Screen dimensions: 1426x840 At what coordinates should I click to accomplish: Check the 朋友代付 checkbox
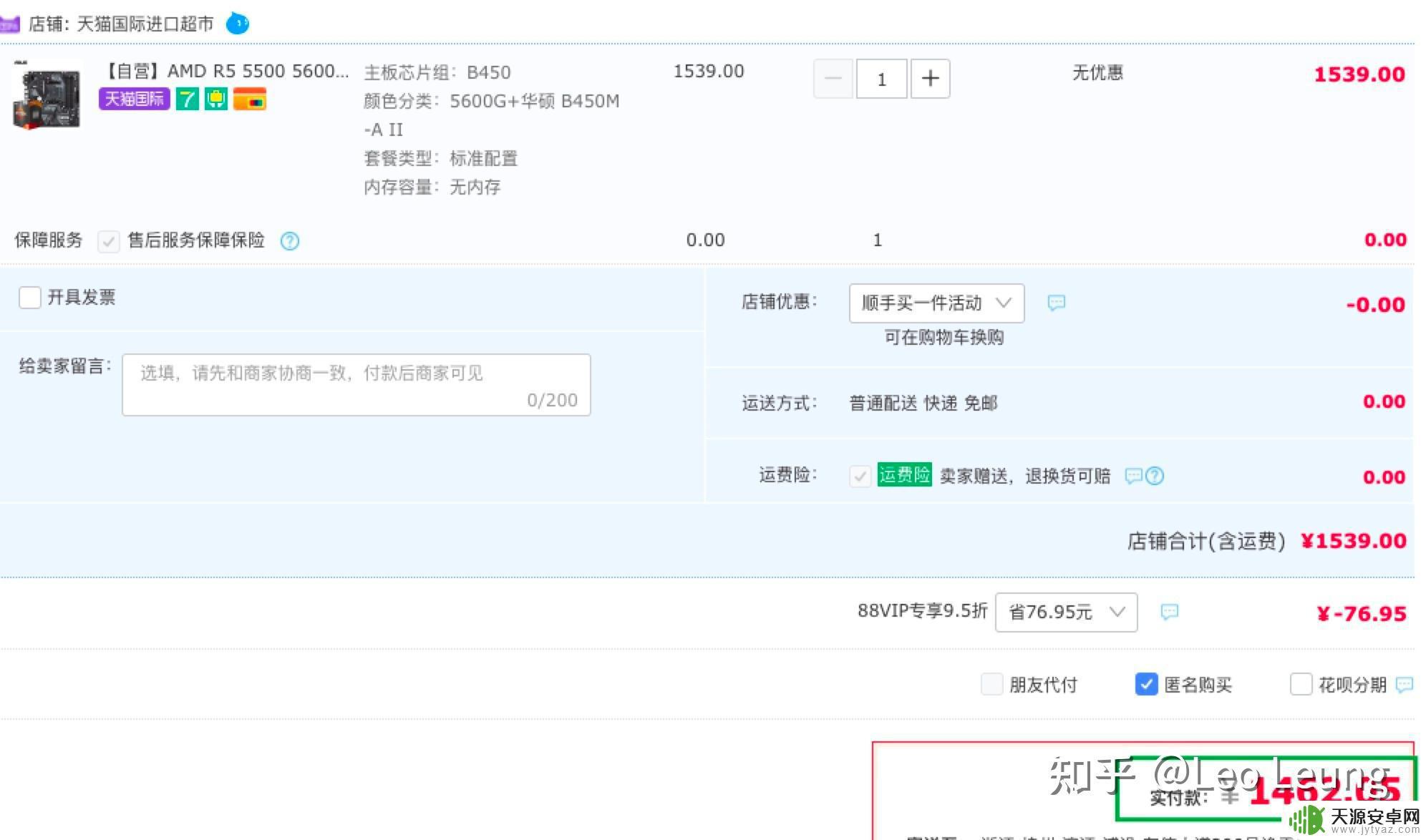(x=991, y=684)
